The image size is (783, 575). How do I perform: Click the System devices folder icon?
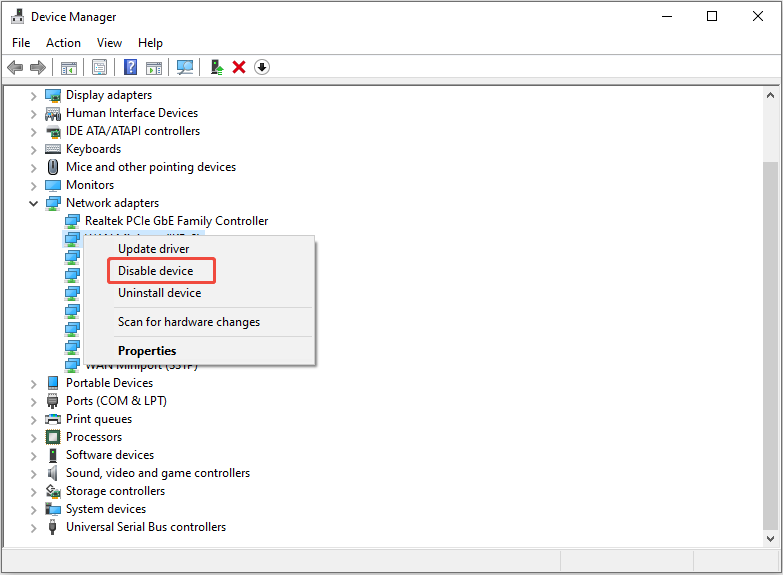coord(53,509)
